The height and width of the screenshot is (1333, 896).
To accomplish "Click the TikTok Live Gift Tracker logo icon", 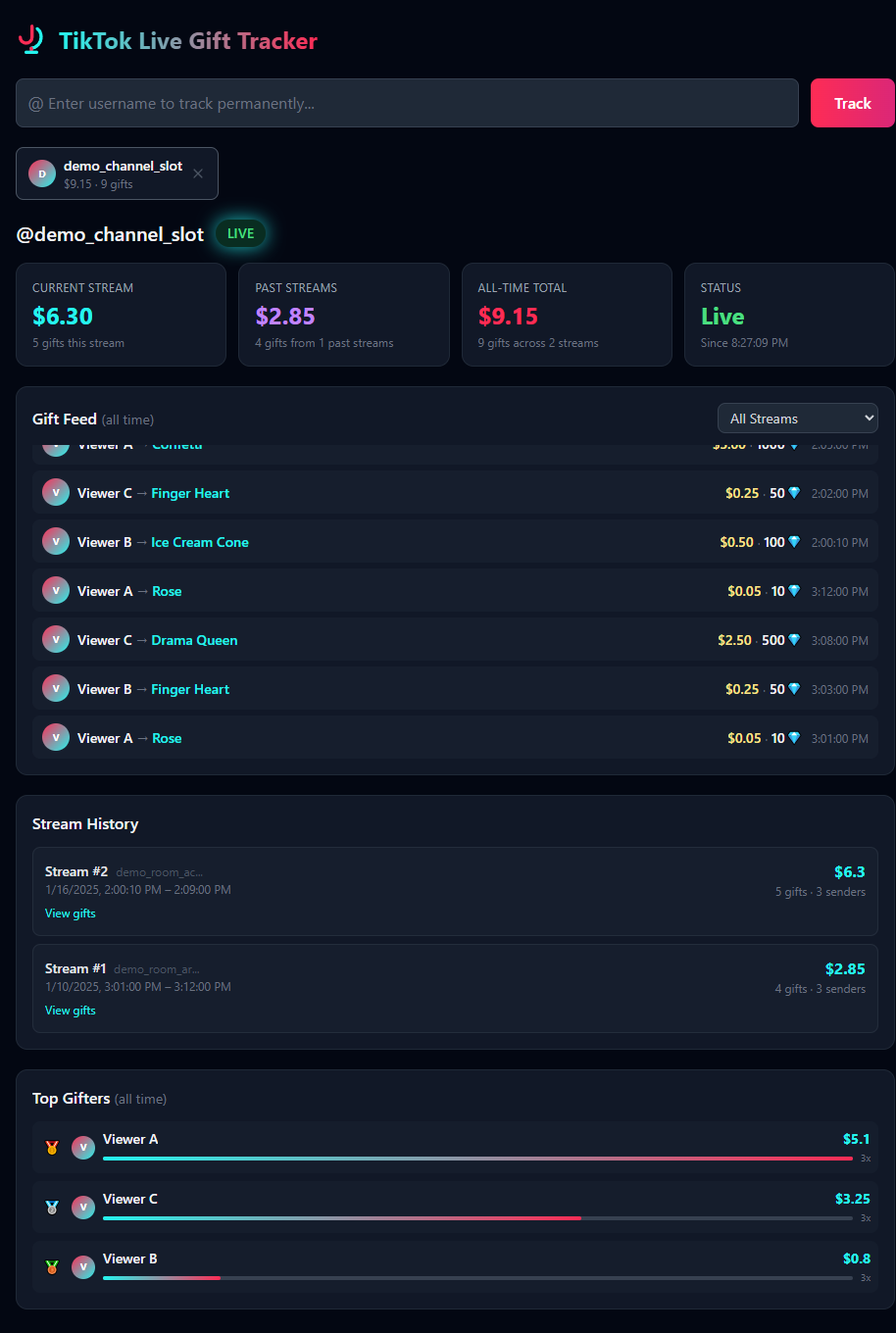I will click(x=31, y=40).
